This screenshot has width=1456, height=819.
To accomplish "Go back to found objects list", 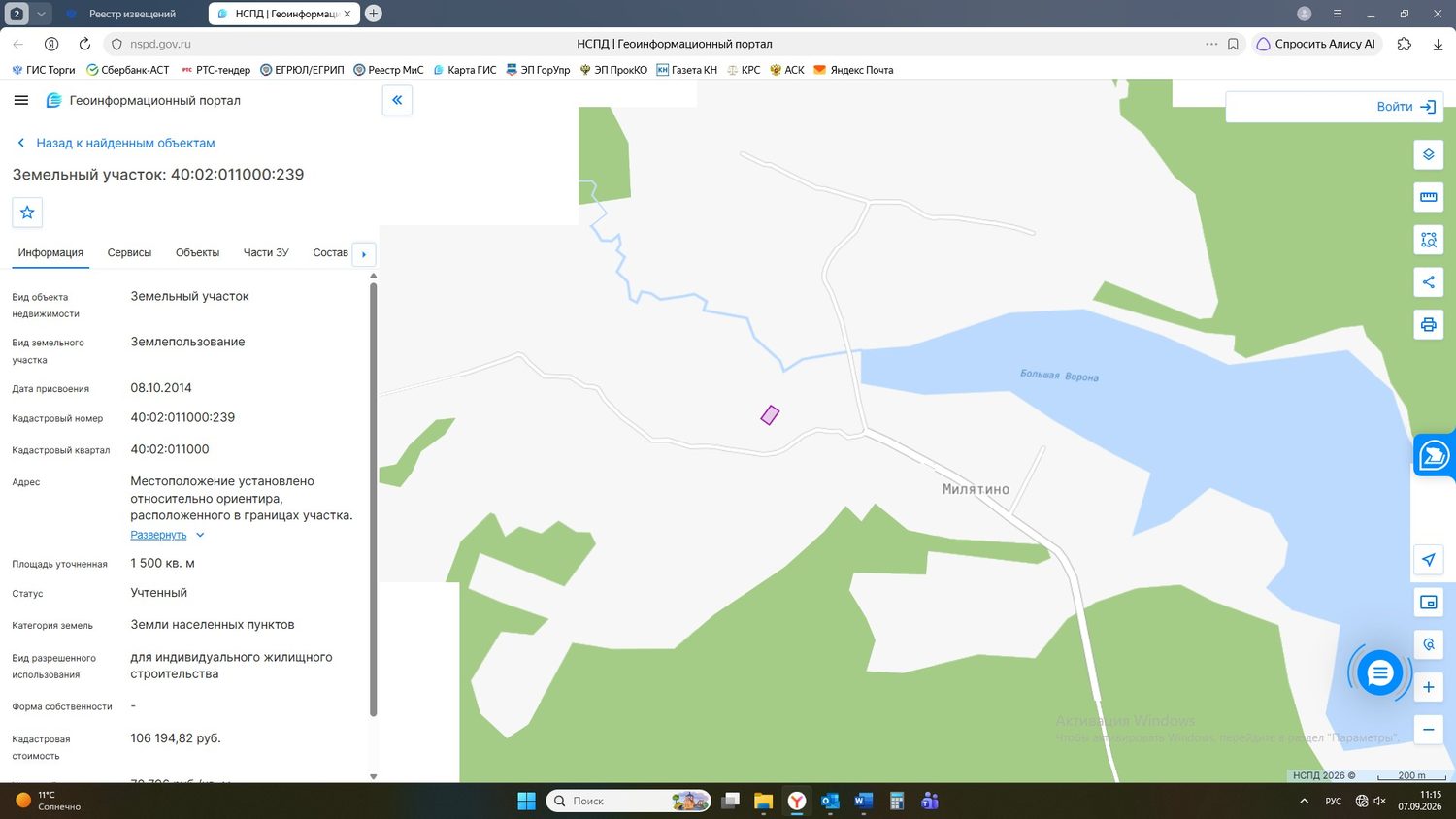I will tap(116, 143).
